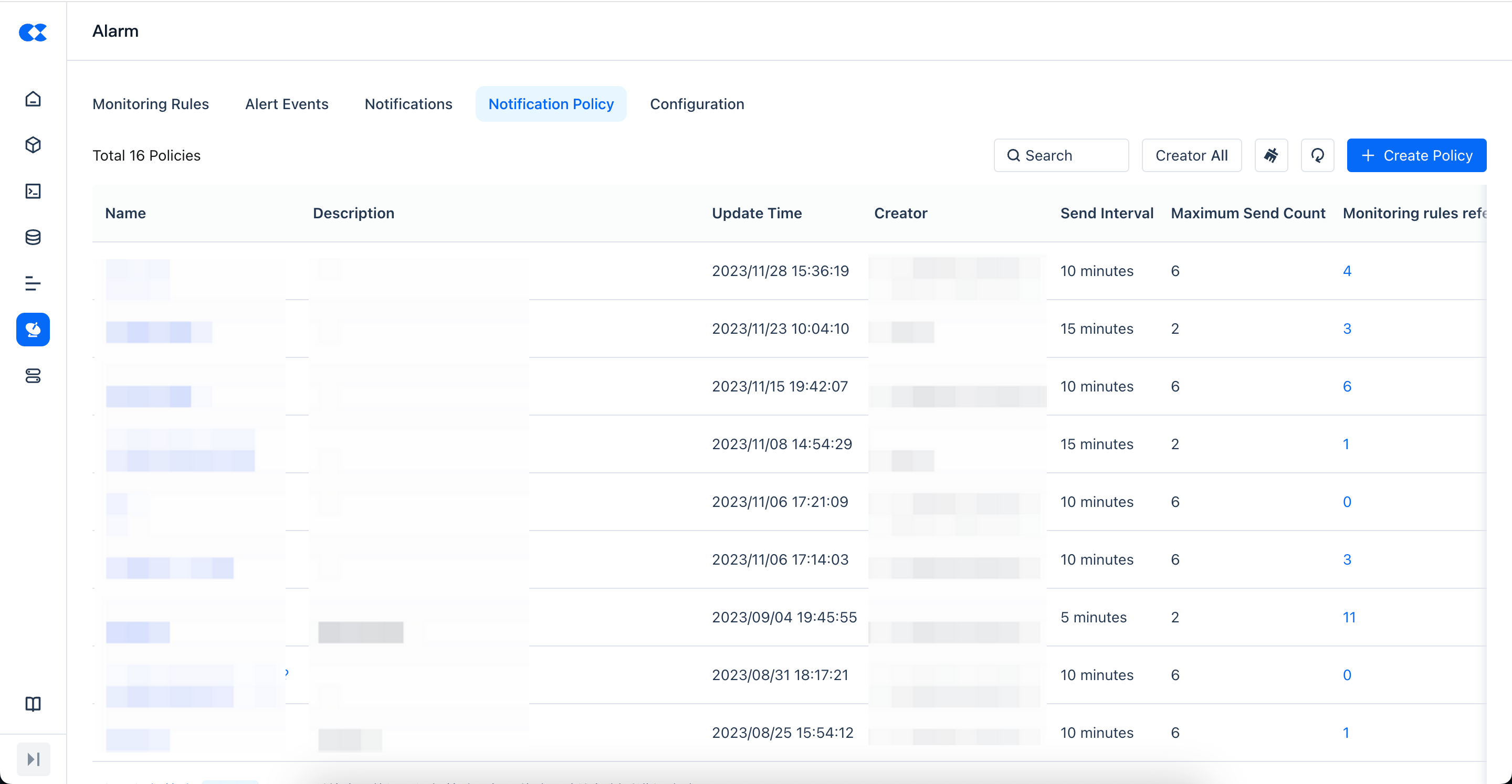Open the terminal console sidebar icon
This screenshot has height=784, width=1512.
click(x=33, y=192)
